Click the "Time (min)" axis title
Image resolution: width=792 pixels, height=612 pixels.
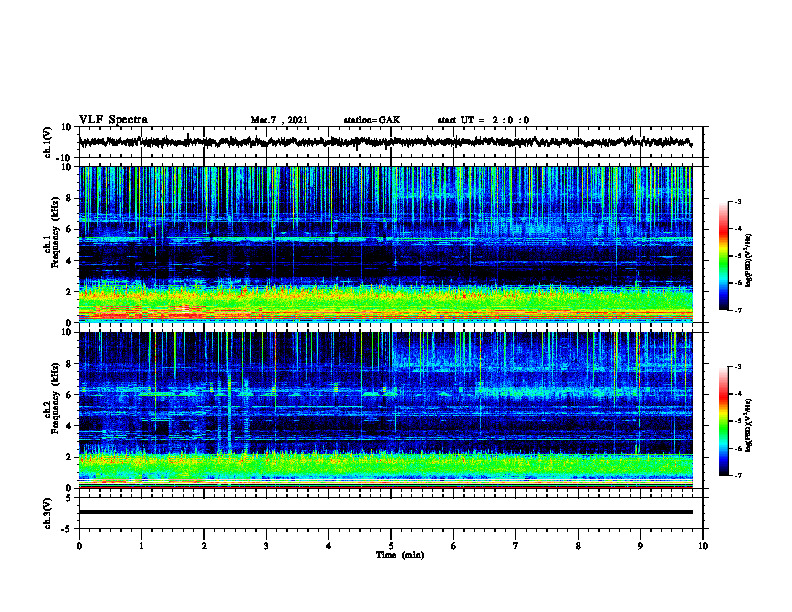coord(400,555)
